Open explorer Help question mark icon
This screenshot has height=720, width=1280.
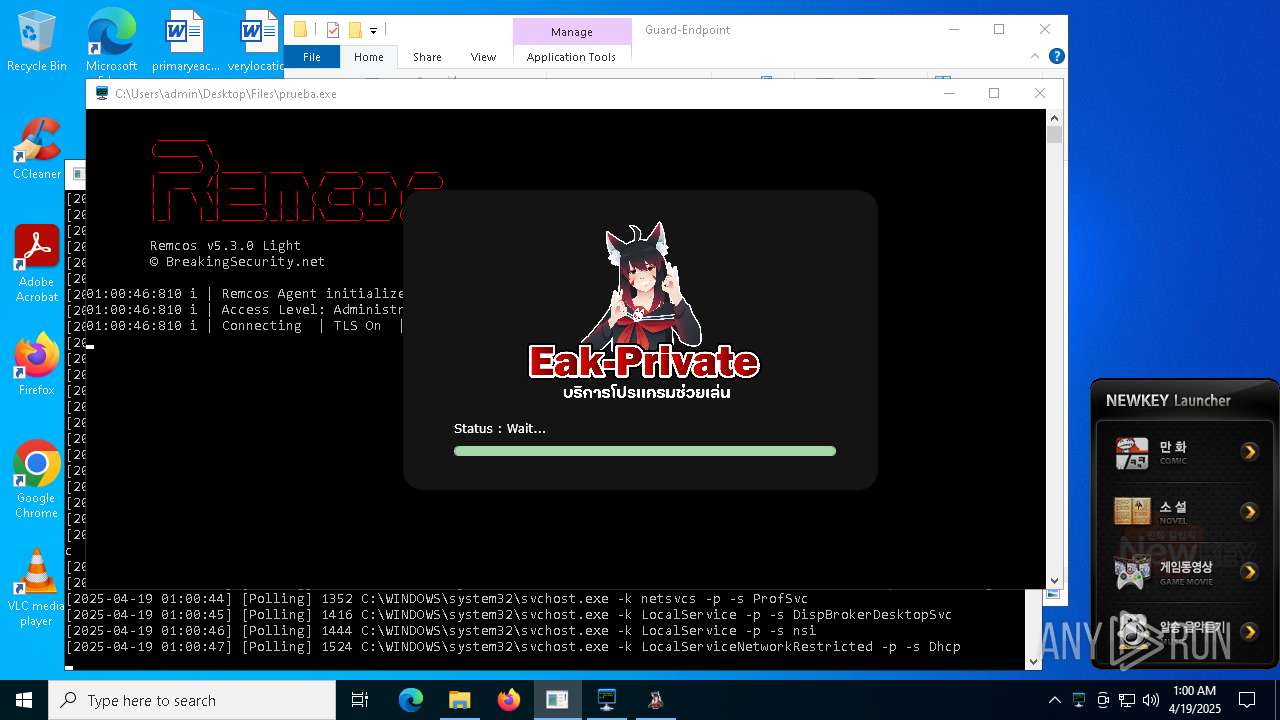[1056, 57]
